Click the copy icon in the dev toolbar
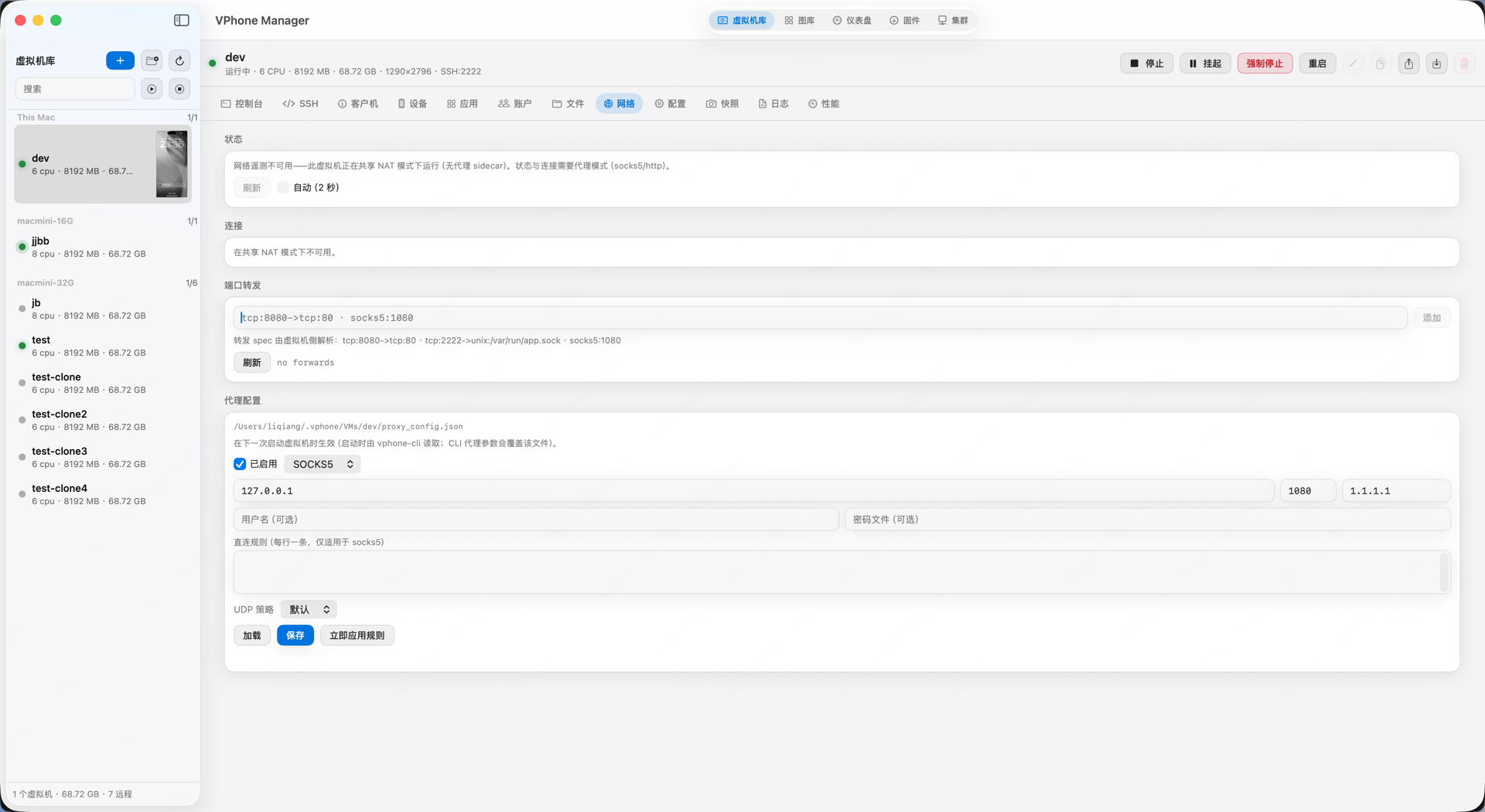This screenshot has width=1485, height=812. [1381, 63]
